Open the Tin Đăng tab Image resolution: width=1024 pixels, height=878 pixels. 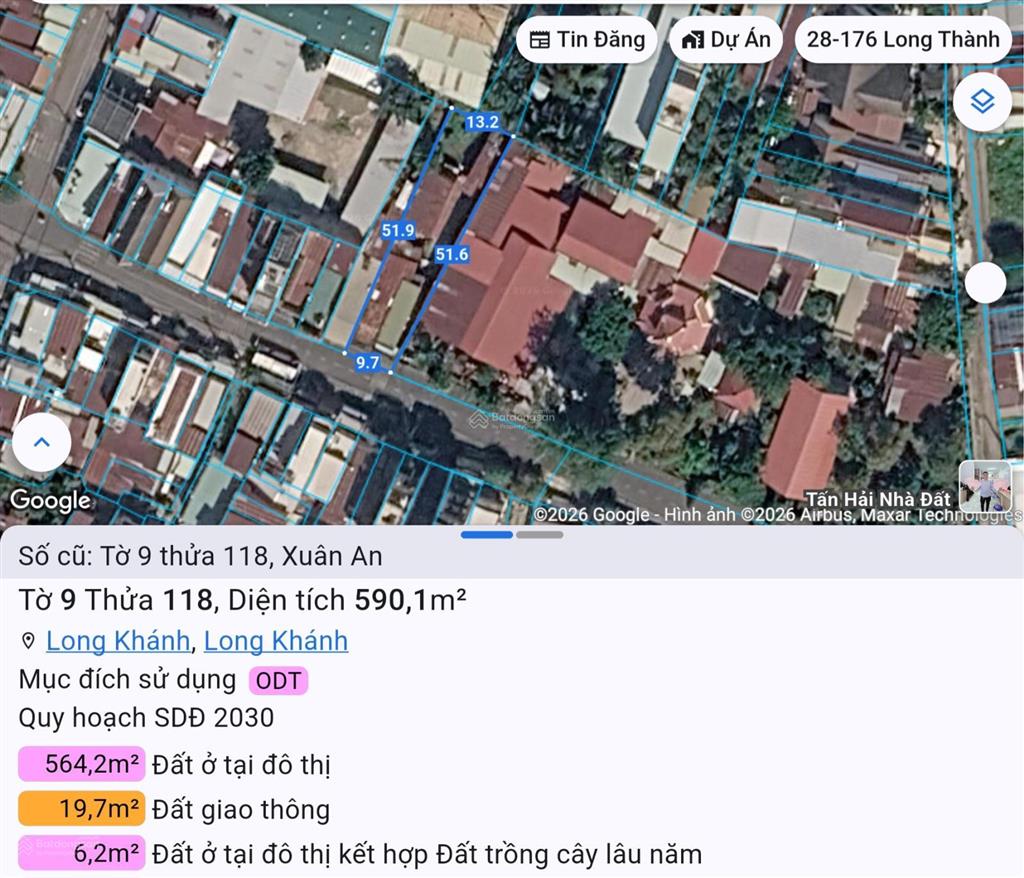(x=586, y=39)
